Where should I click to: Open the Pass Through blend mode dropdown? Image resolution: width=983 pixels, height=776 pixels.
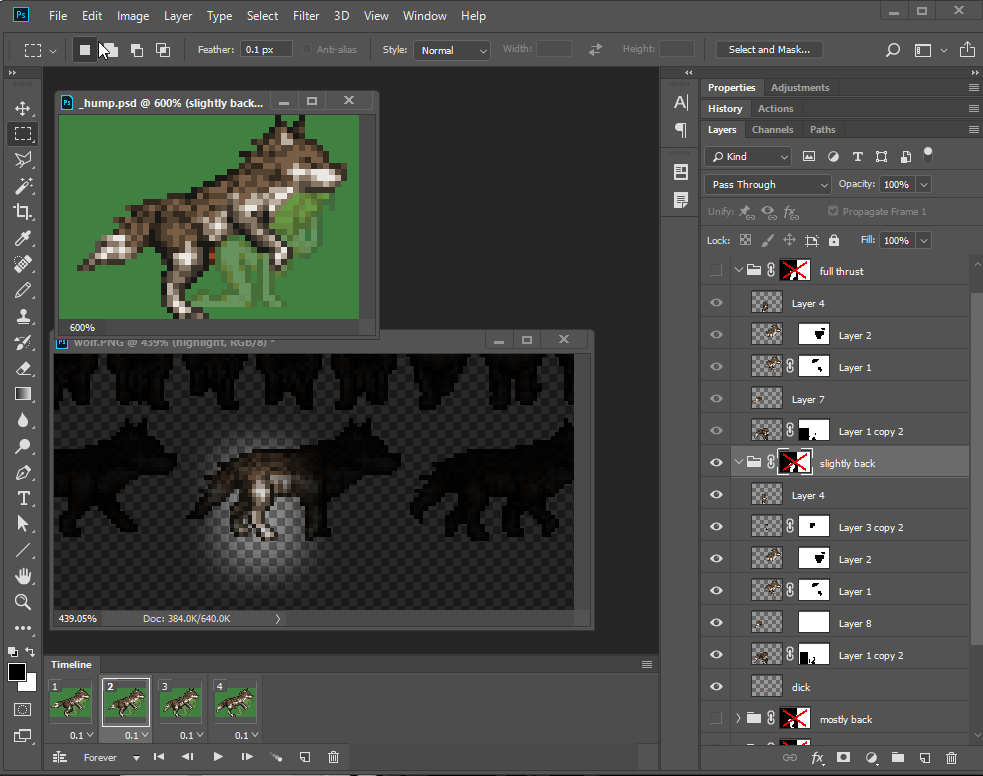click(x=768, y=185)
